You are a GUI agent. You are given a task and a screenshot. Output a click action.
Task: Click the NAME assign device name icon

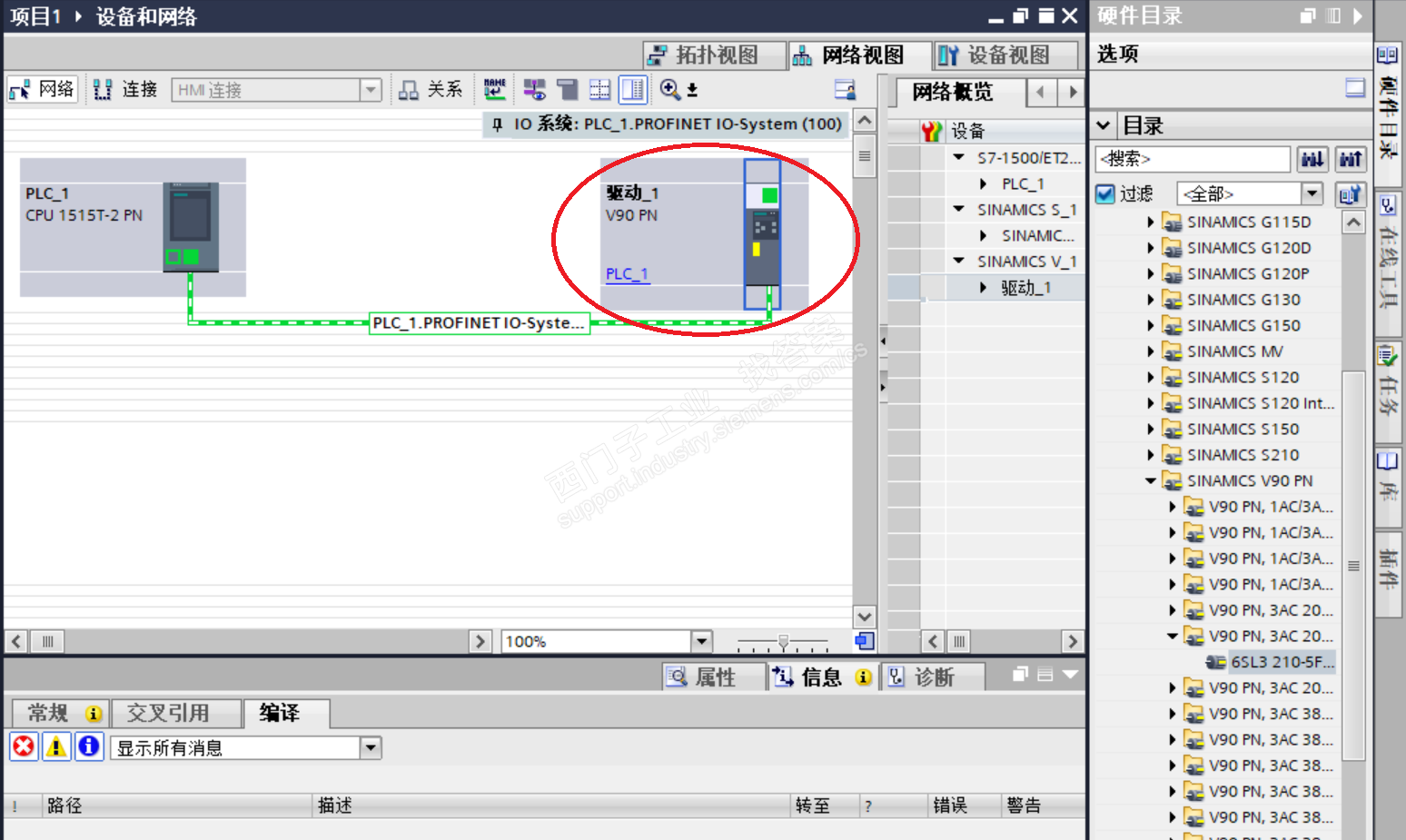coord(495,89)
